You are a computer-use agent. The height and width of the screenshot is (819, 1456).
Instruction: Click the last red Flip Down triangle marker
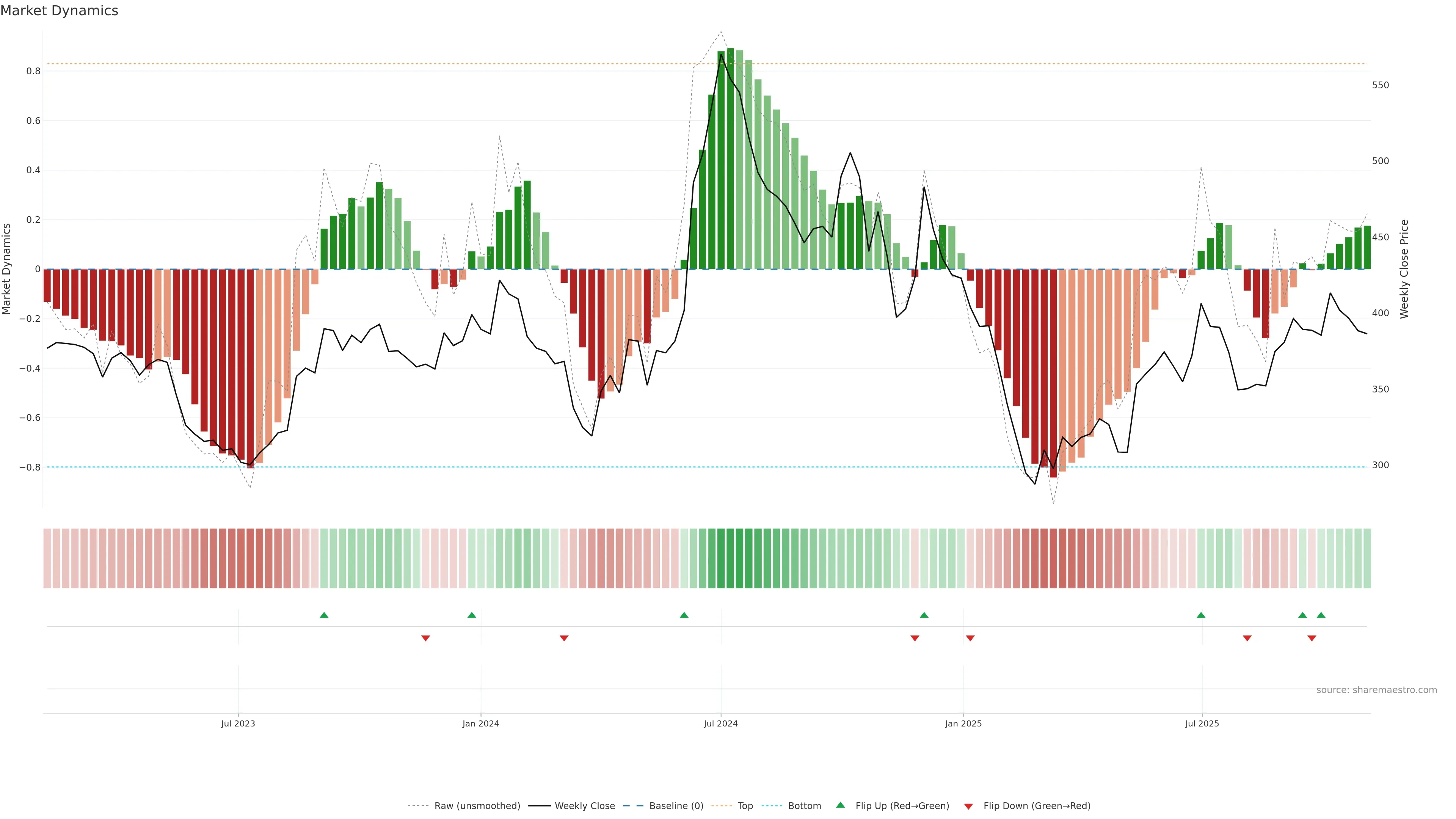click(1312, 638)
